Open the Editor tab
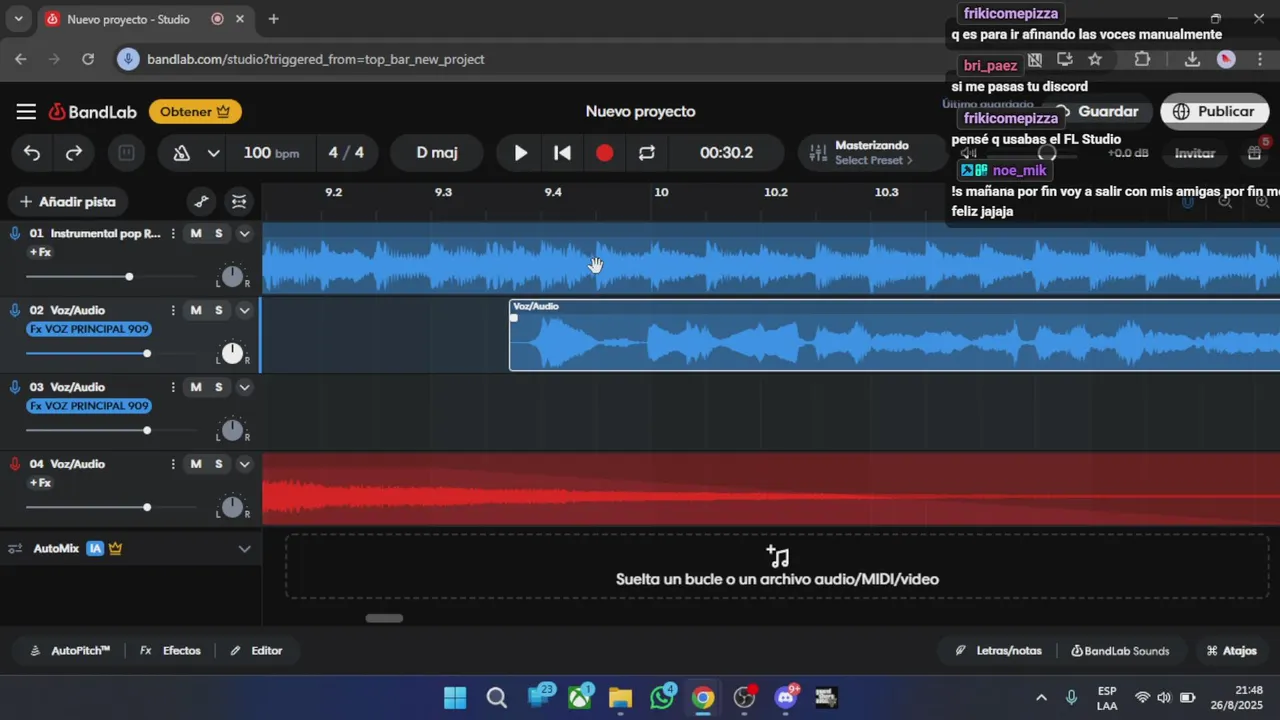Screen dimensions: 1280x720 [x=256, y=651]
